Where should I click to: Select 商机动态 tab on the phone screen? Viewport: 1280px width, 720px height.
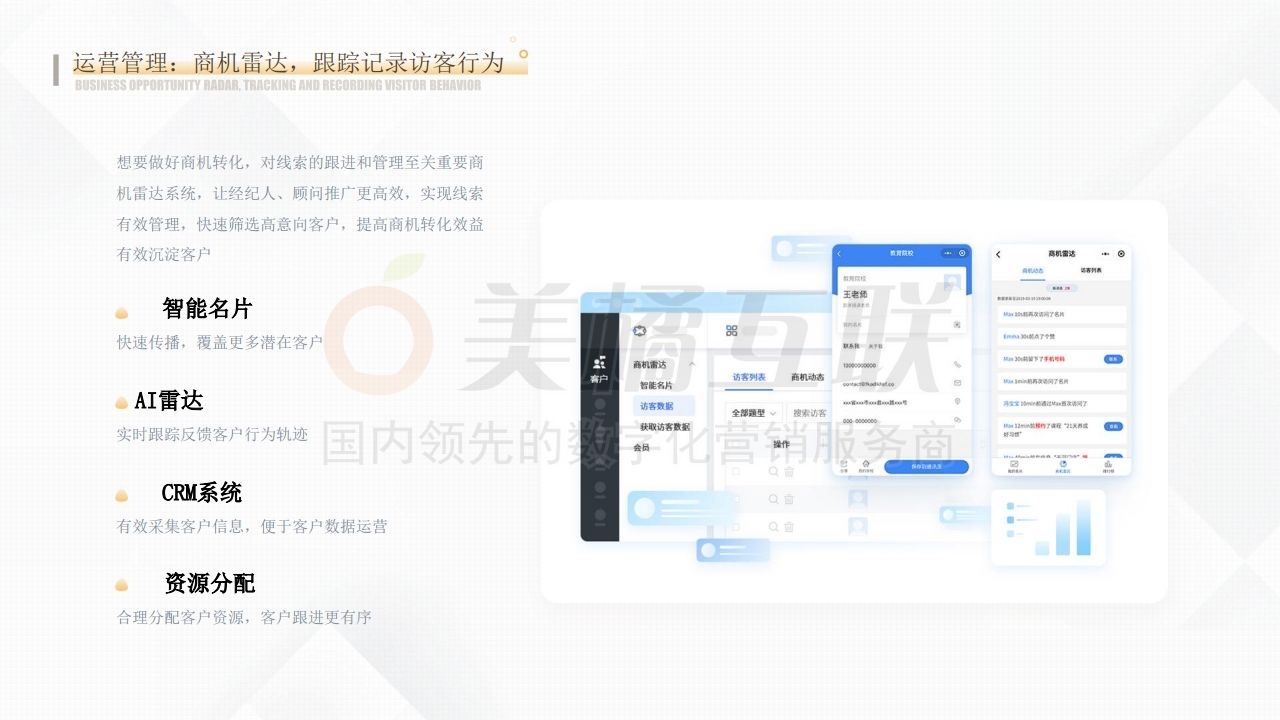tap(1033, 271)
